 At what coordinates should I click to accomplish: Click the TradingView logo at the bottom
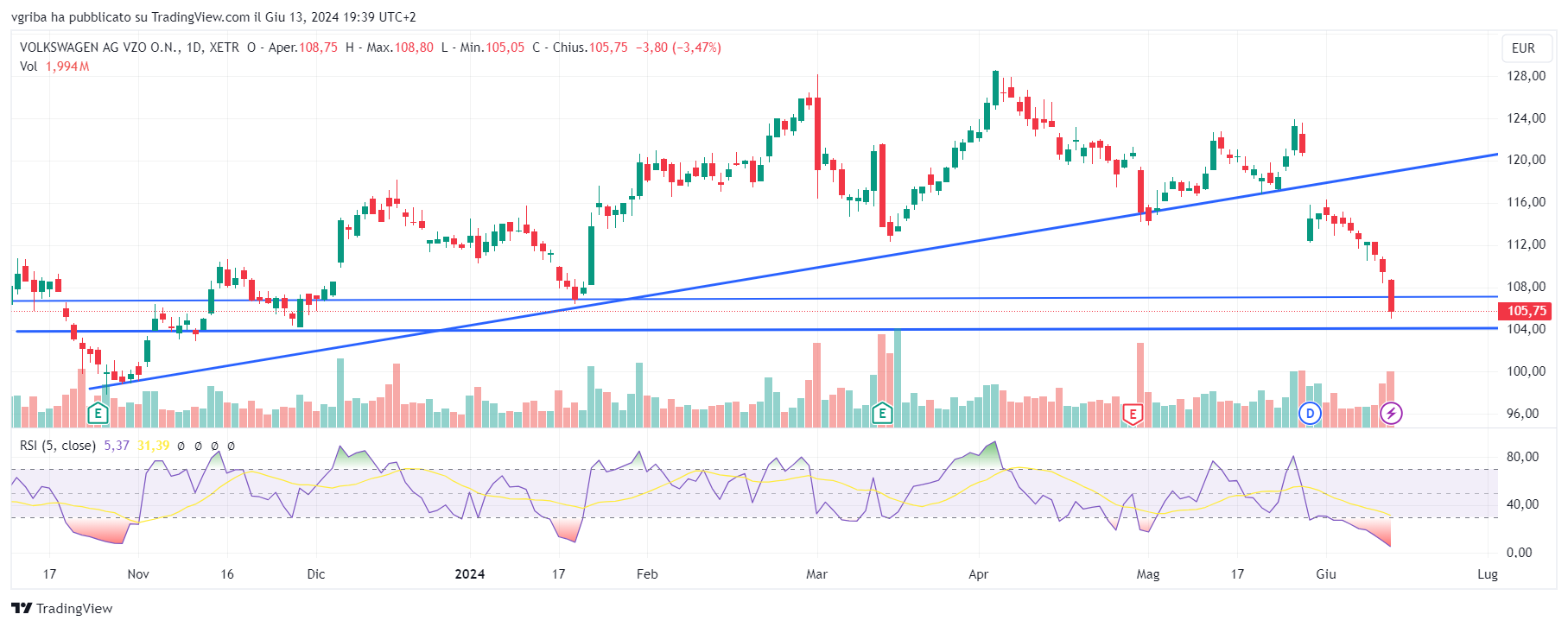62,608
